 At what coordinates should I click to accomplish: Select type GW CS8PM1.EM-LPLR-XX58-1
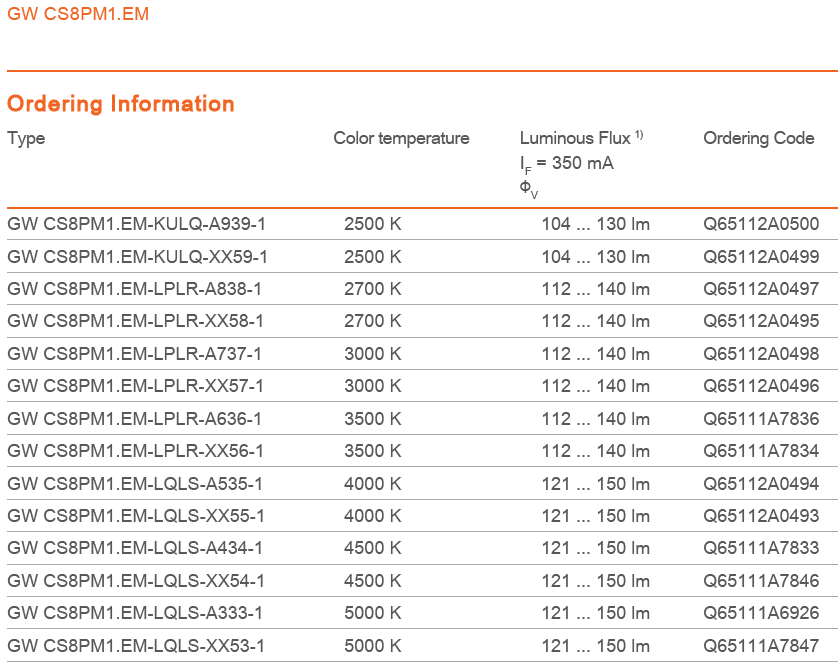(136, 321)
